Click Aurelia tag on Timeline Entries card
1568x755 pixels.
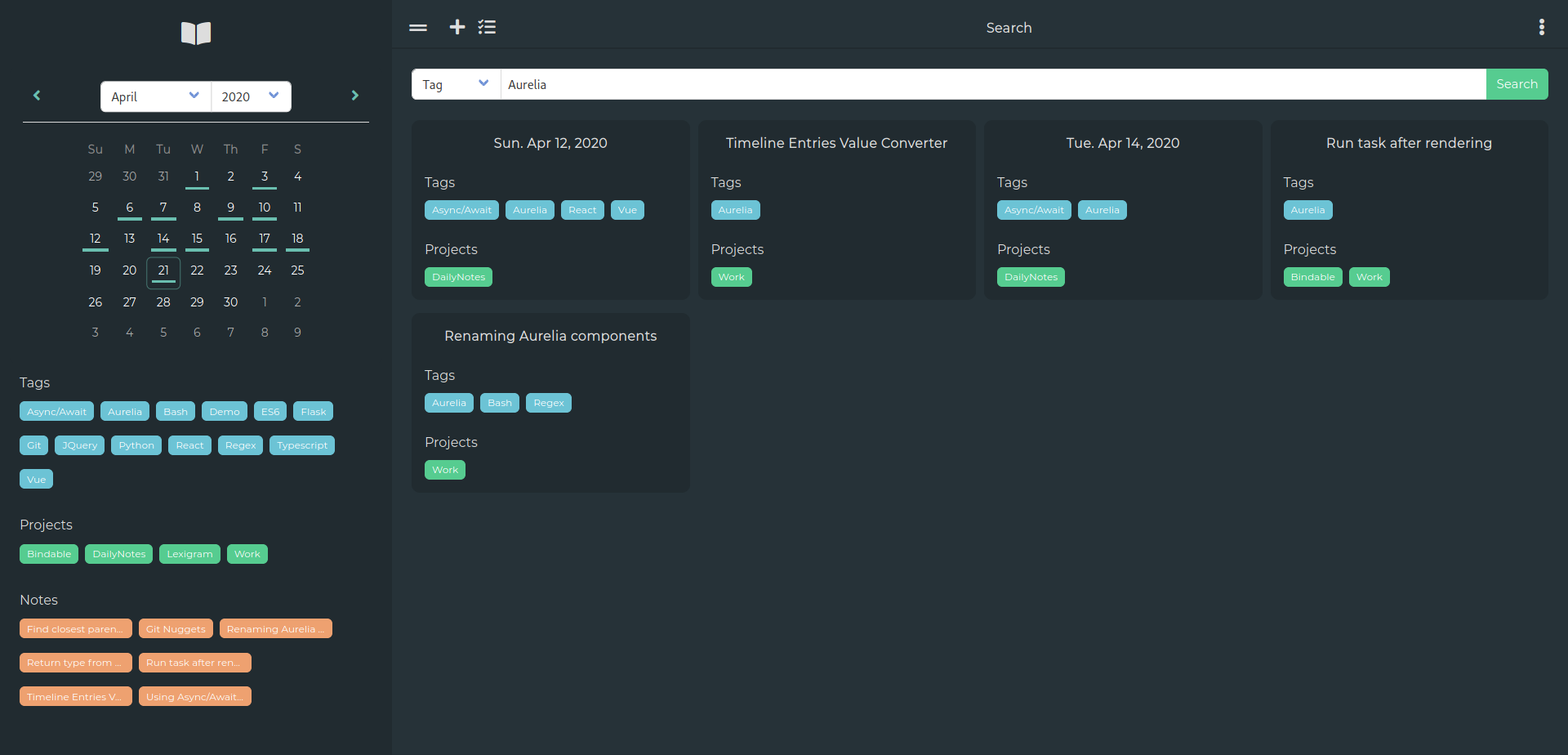tap(736, 210)
